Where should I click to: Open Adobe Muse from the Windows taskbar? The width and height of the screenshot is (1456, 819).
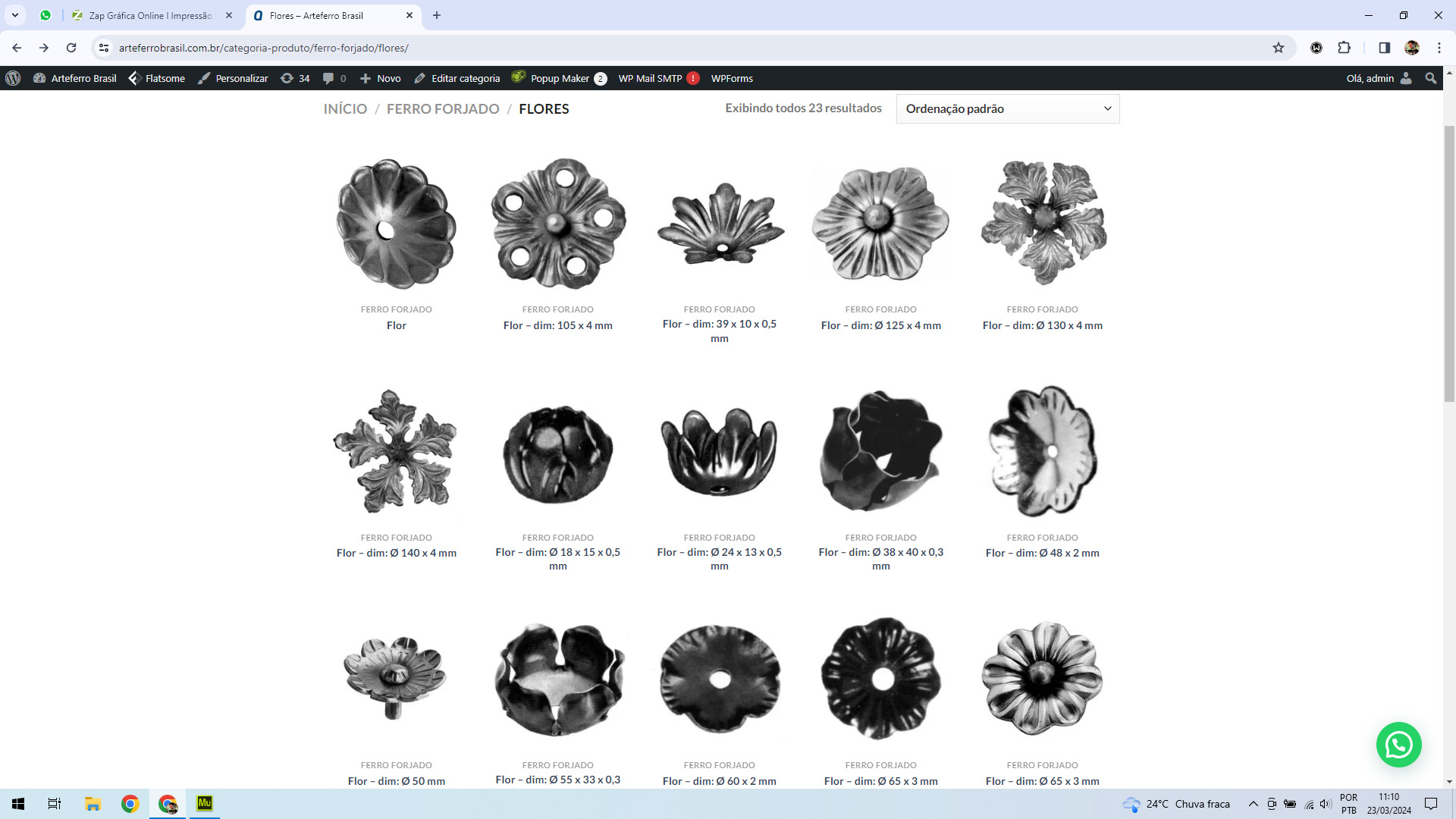pos(205,803)
